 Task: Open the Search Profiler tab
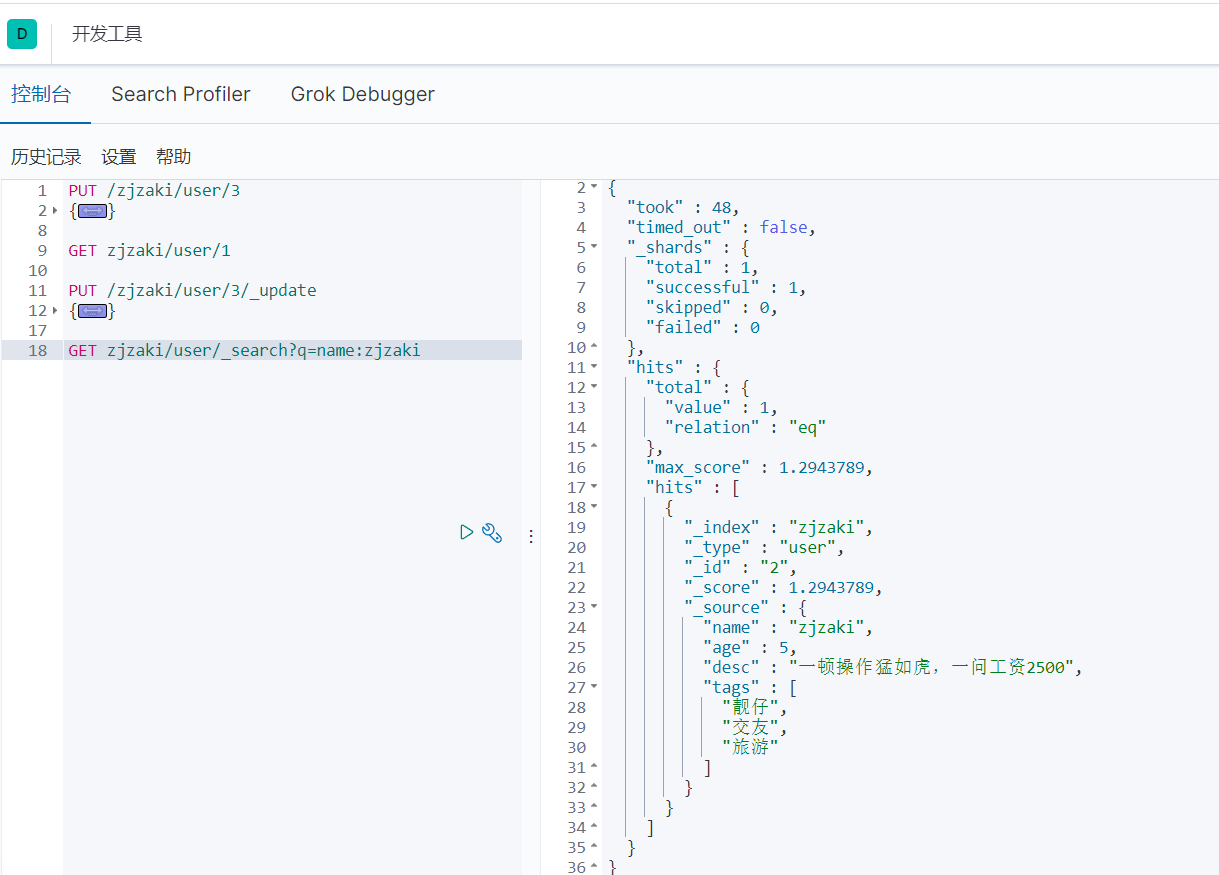click(181, 94)
